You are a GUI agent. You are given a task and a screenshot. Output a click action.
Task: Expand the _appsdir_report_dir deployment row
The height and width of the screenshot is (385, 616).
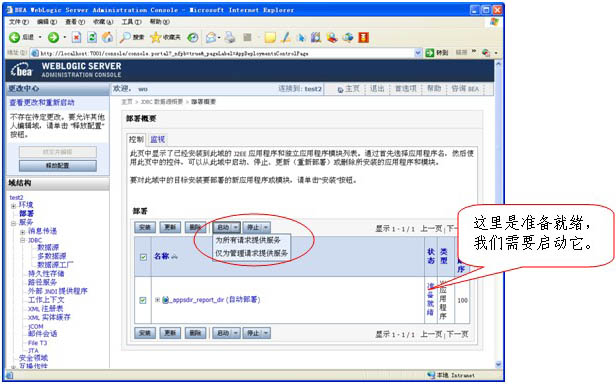point(157,300)
